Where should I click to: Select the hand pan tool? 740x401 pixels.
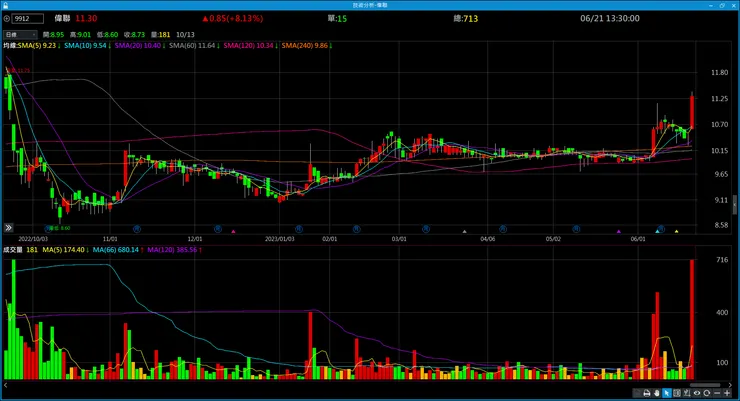point(656,393)
